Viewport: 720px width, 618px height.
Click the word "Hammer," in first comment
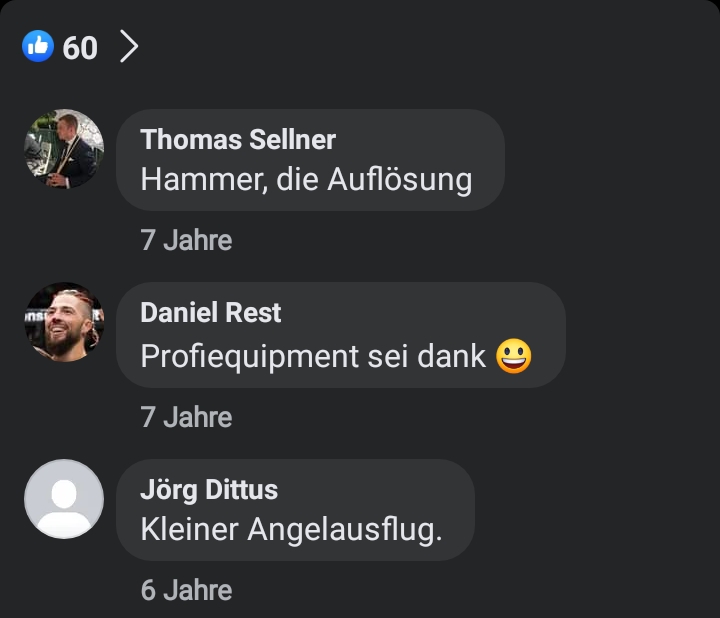(x=204, y=179)
